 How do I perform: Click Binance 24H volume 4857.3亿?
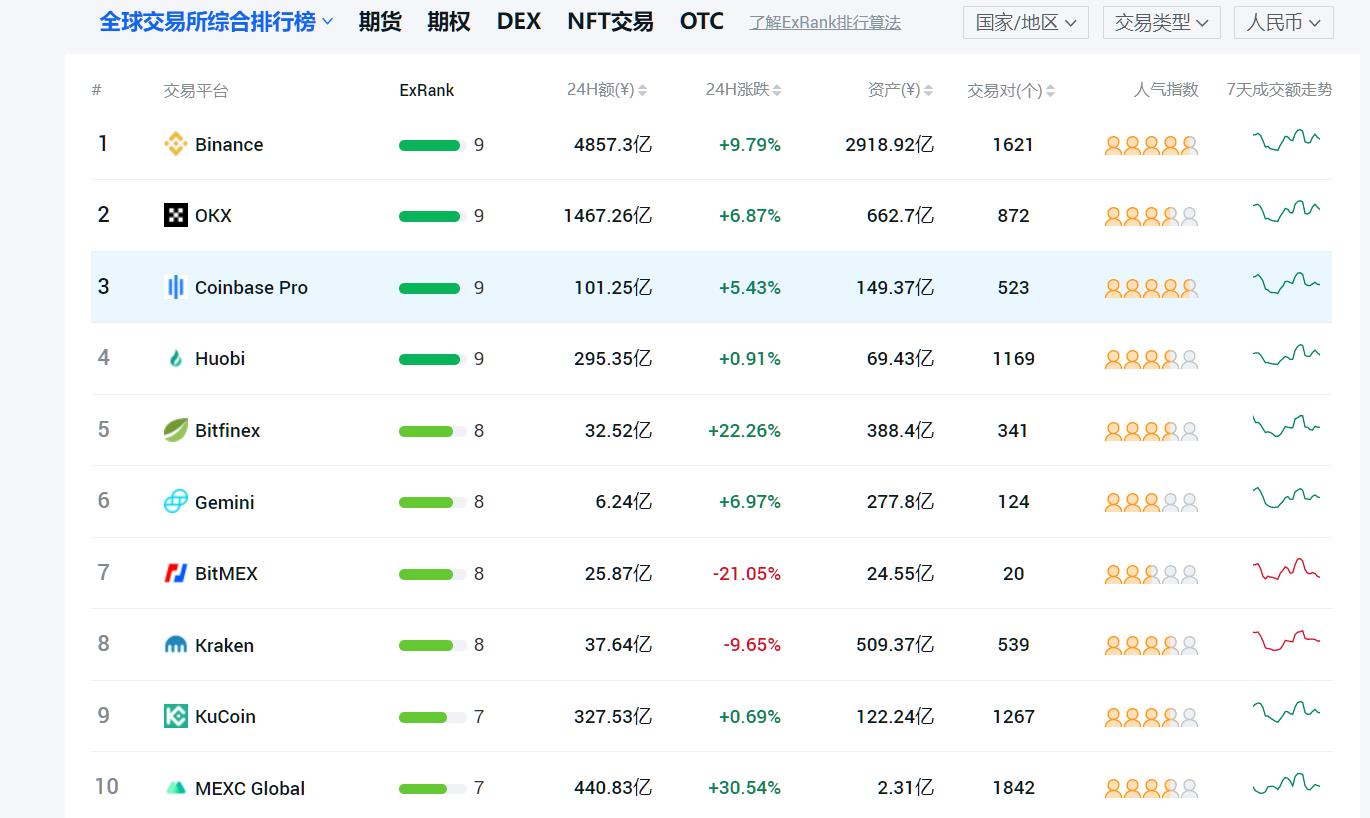[613, 144]
